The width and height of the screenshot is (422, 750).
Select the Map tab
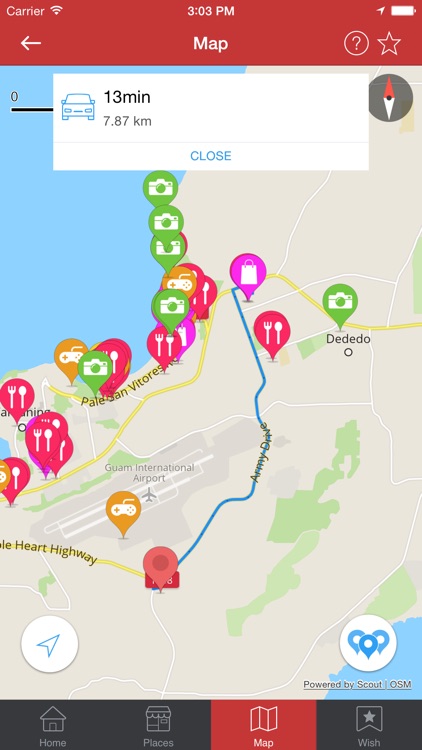[264, 726]
